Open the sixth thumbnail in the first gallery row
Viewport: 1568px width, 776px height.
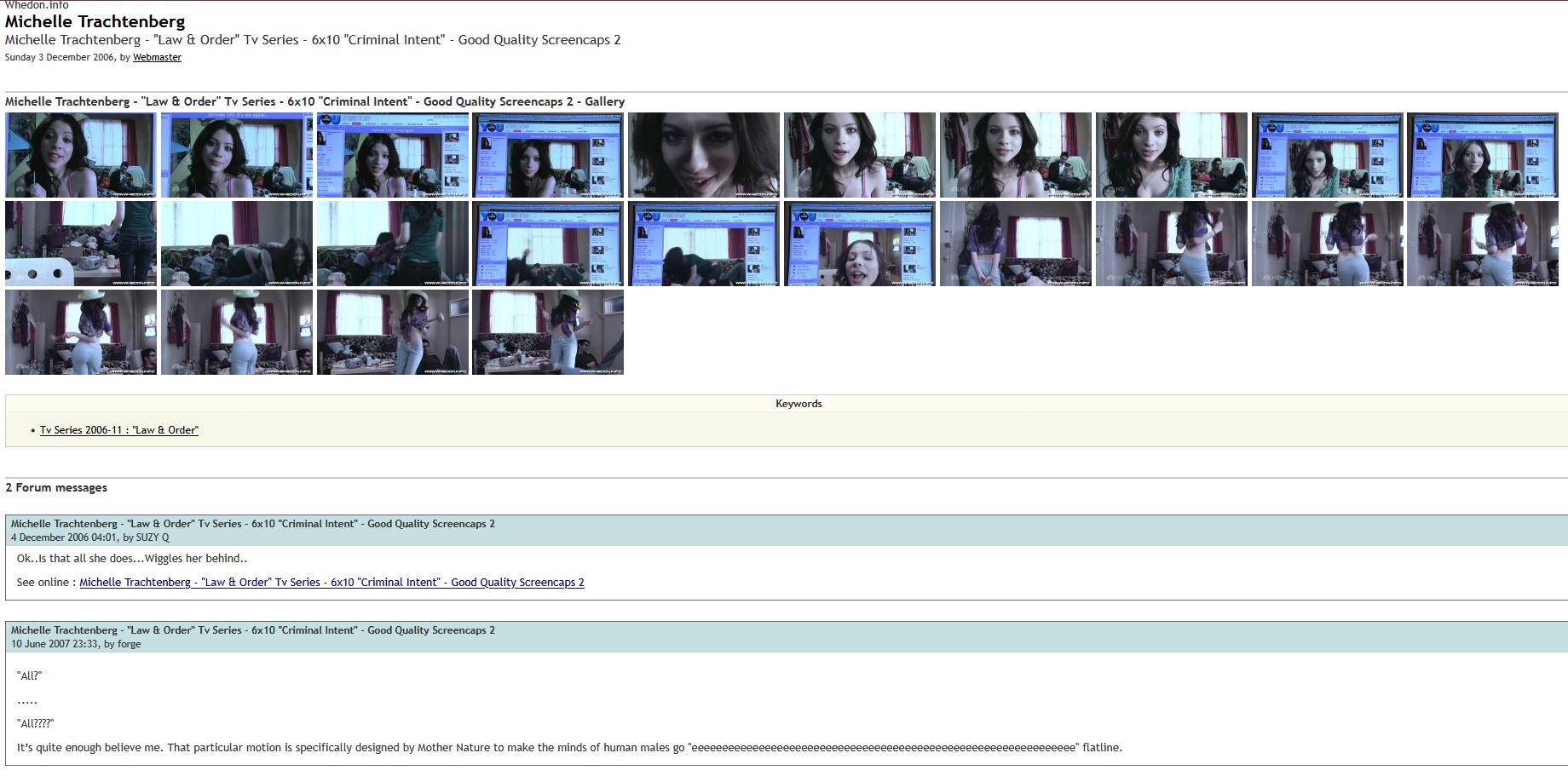(860, 155)
